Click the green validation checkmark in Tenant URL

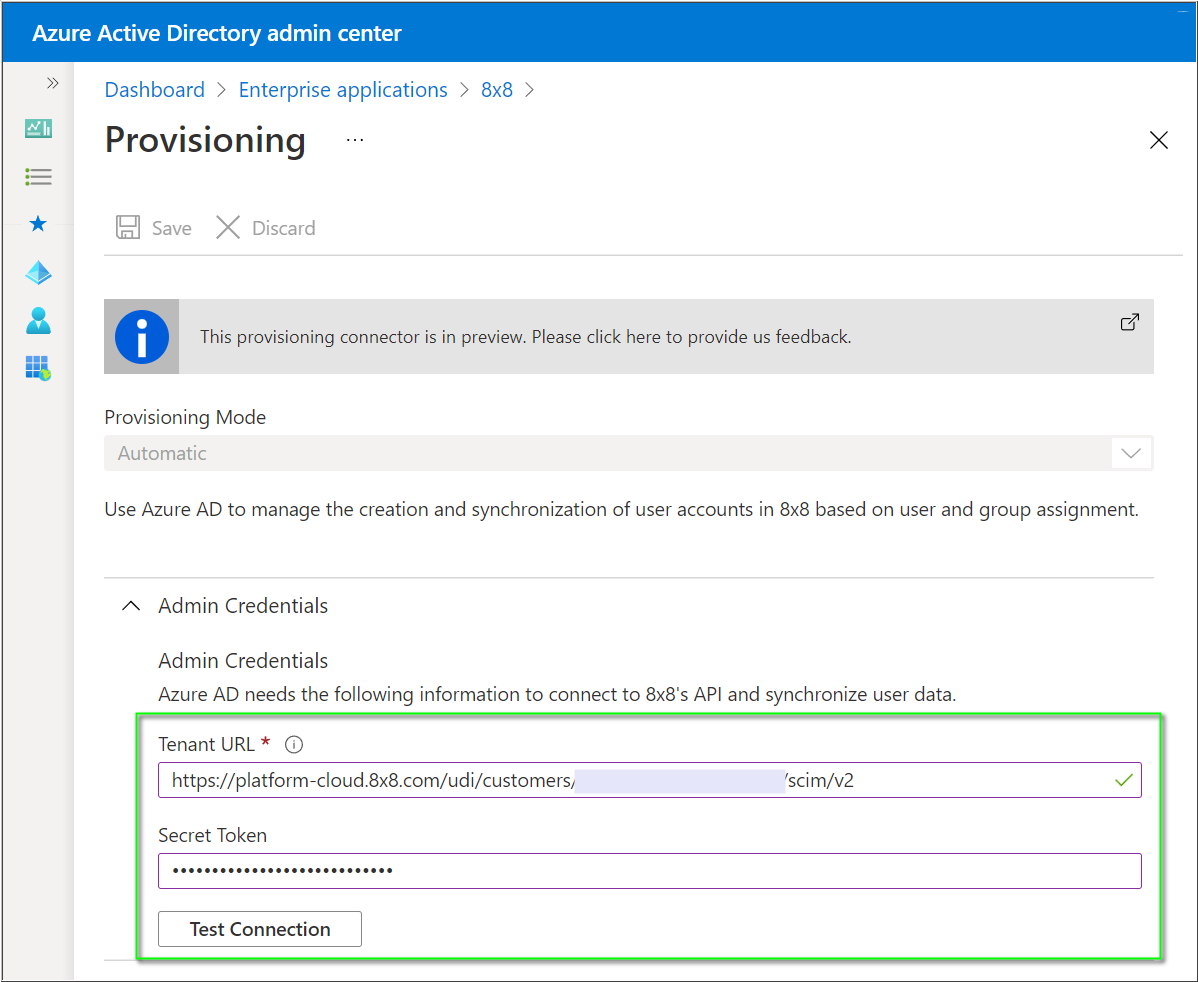tap(1124, 780)
